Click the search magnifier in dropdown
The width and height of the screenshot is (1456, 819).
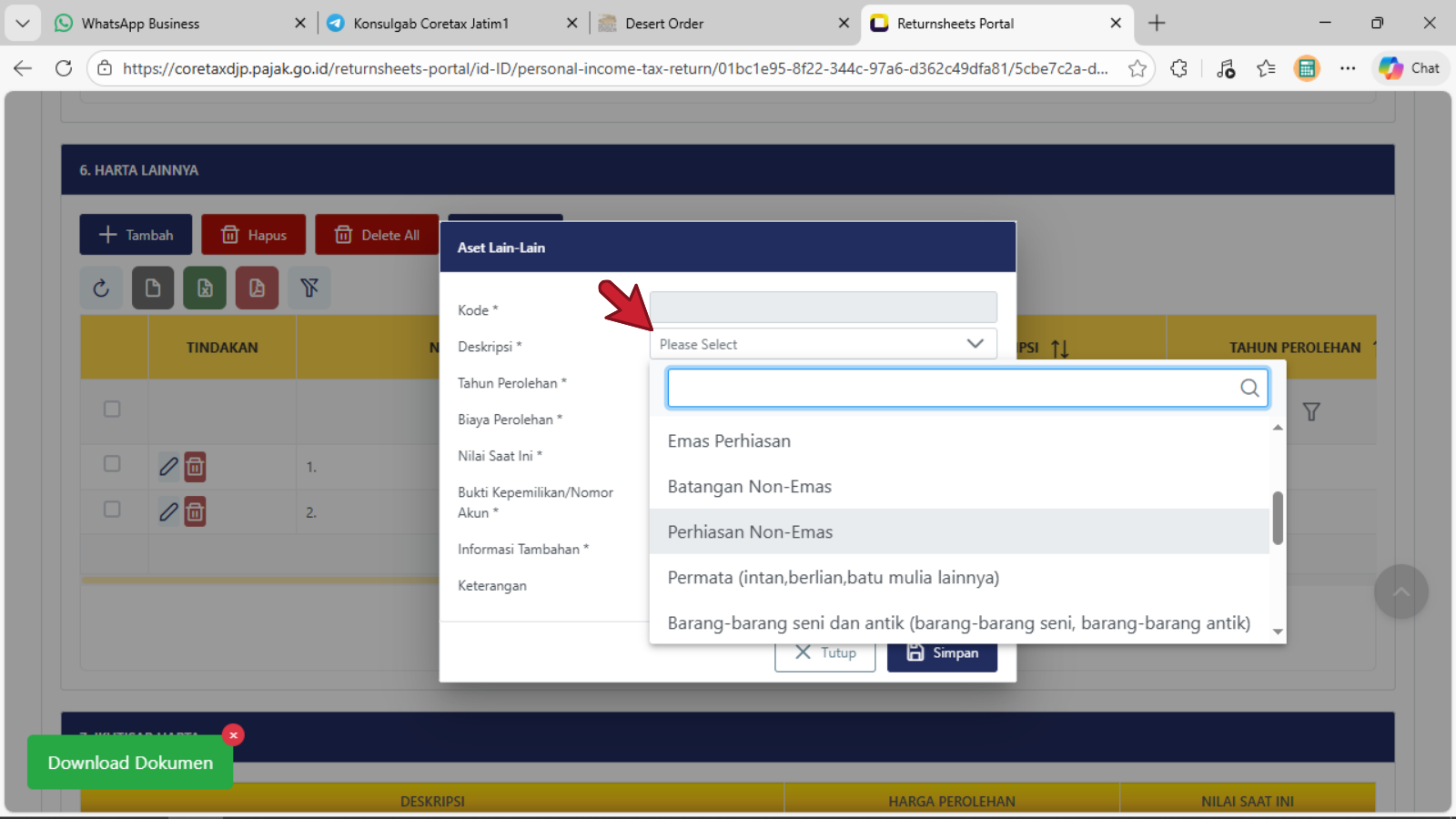pos(1249,389)
